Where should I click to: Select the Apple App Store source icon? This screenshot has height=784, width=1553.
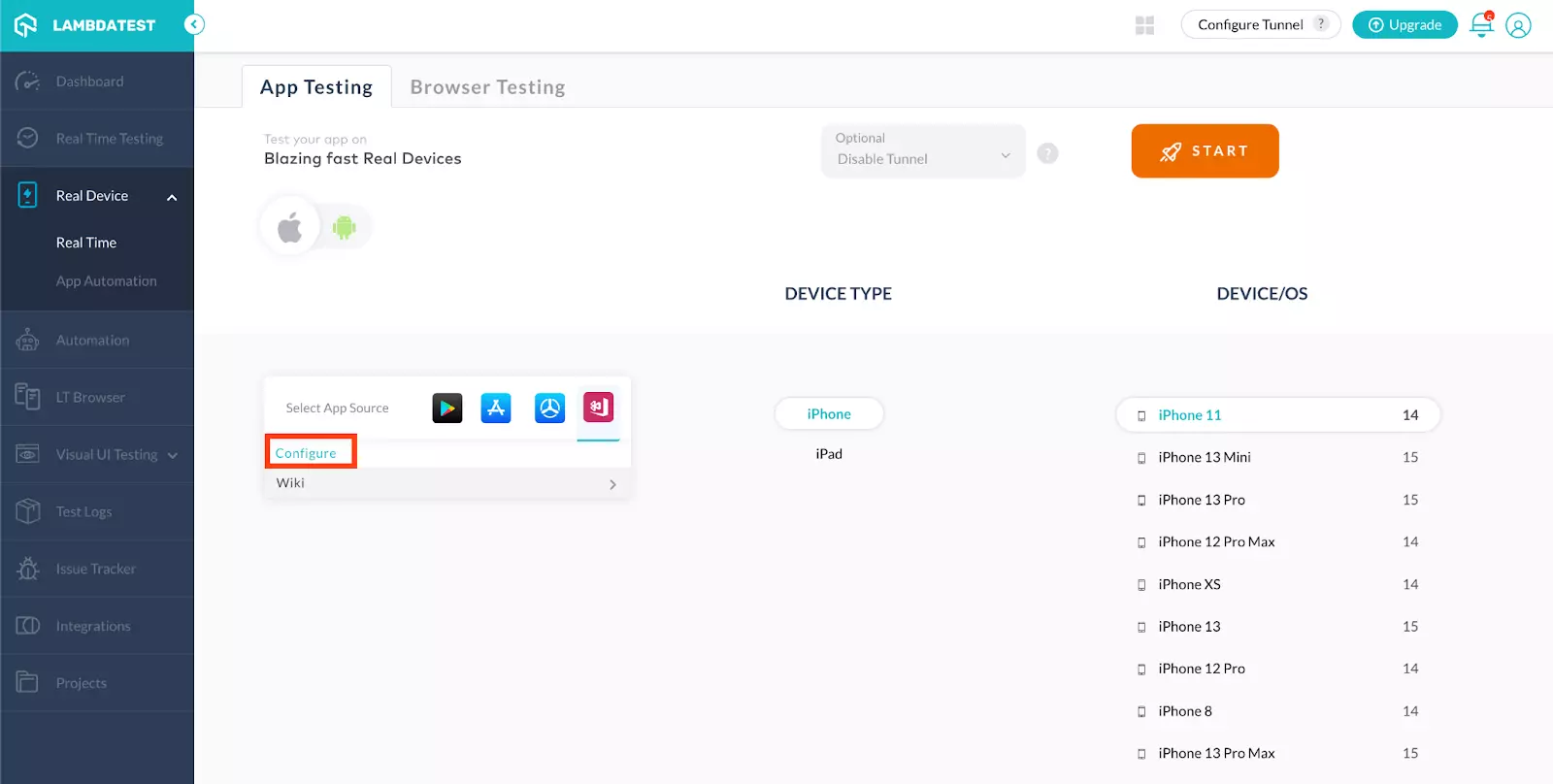496,408
